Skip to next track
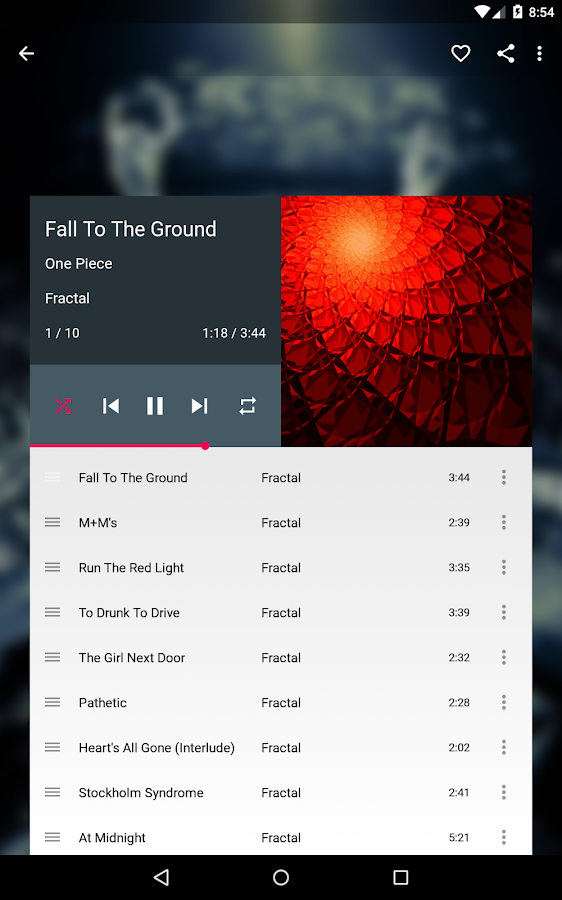Screen dimensions: 562x900 [x=199, y=406]
